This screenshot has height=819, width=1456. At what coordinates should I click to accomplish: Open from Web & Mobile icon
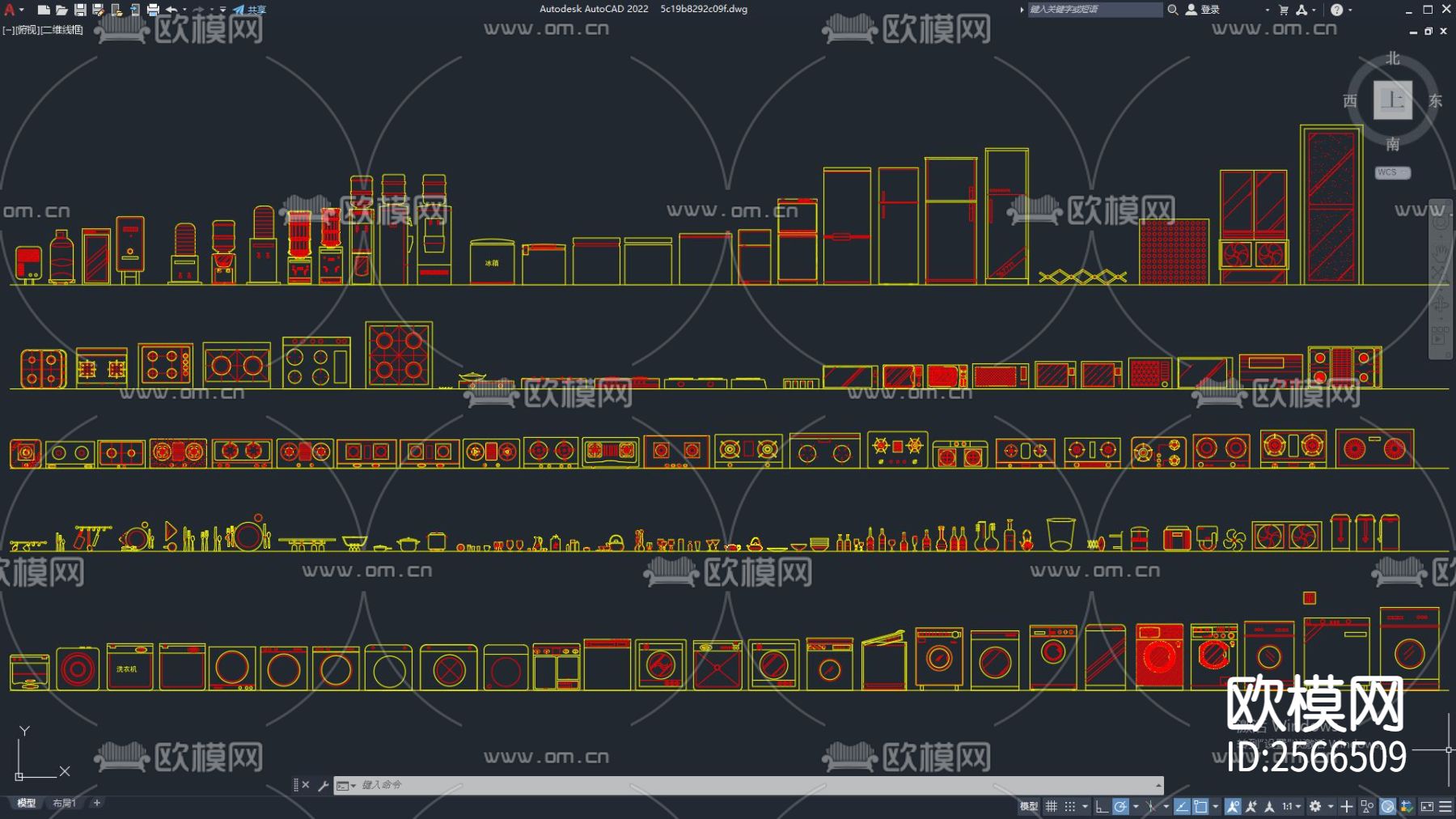coord(116,10)
